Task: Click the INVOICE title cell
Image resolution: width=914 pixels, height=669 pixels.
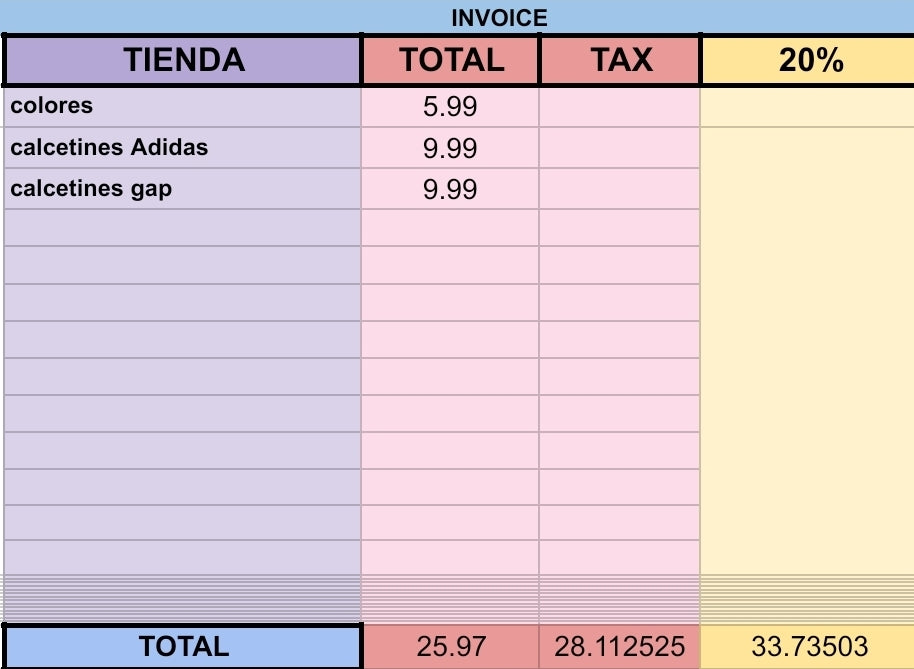Action: [499, 17]
